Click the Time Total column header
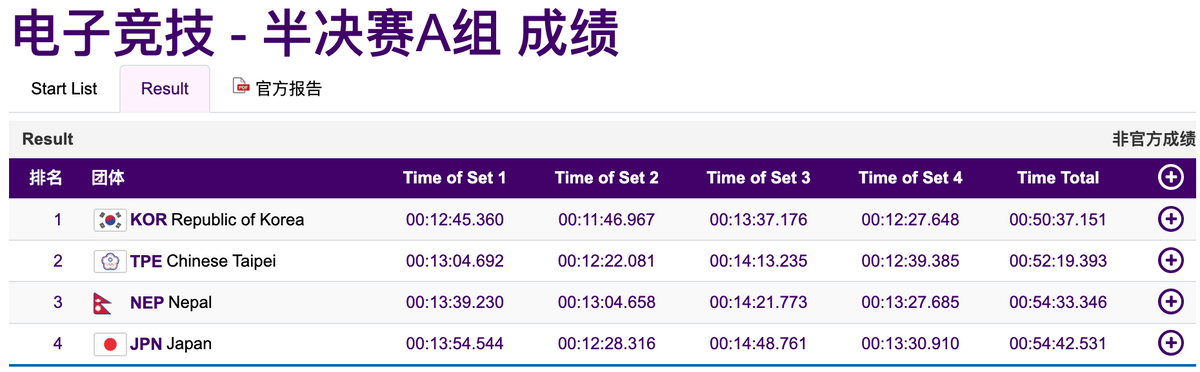 pos(1058,178)
